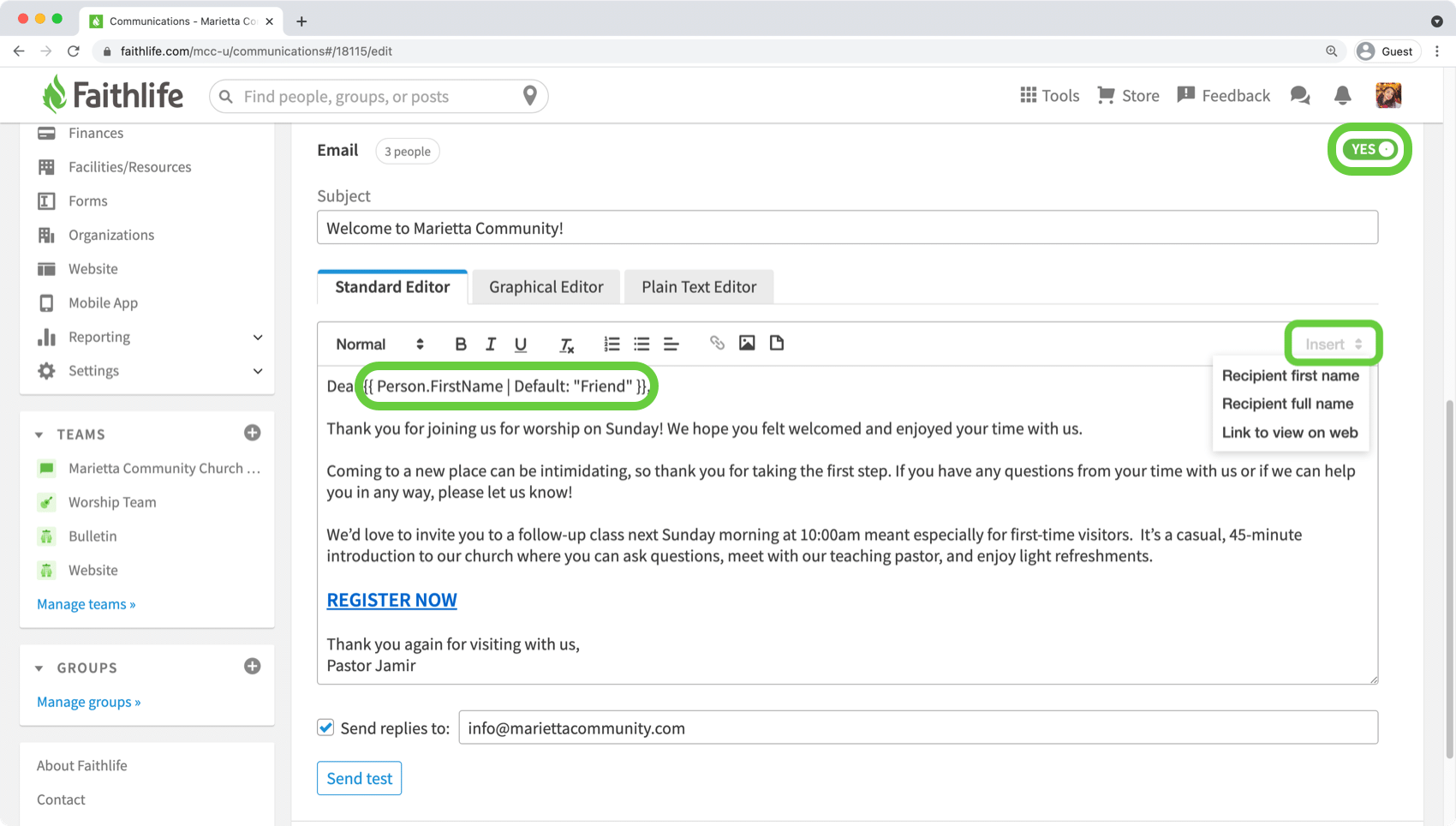
Task: Insert a hyperlink
Action: click(717, 343)
